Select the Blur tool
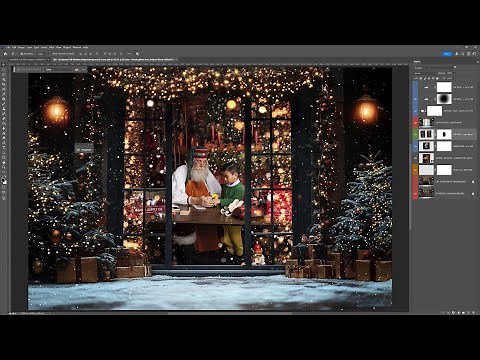This screenshot has width=480, height=360. (x=4, y=128)
